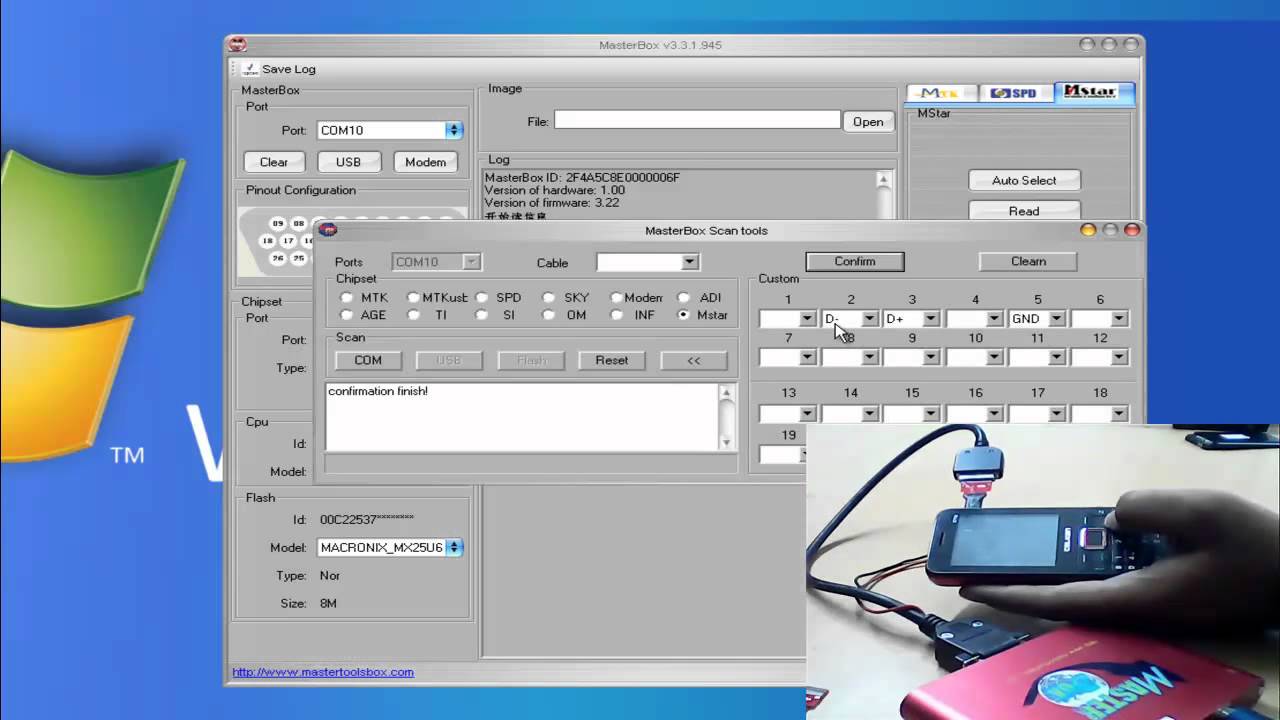The width and height of the screenshot is (1280, 720).
Task: Open custom pin 5 dropdown showing GND
Action: (1056, 319)
